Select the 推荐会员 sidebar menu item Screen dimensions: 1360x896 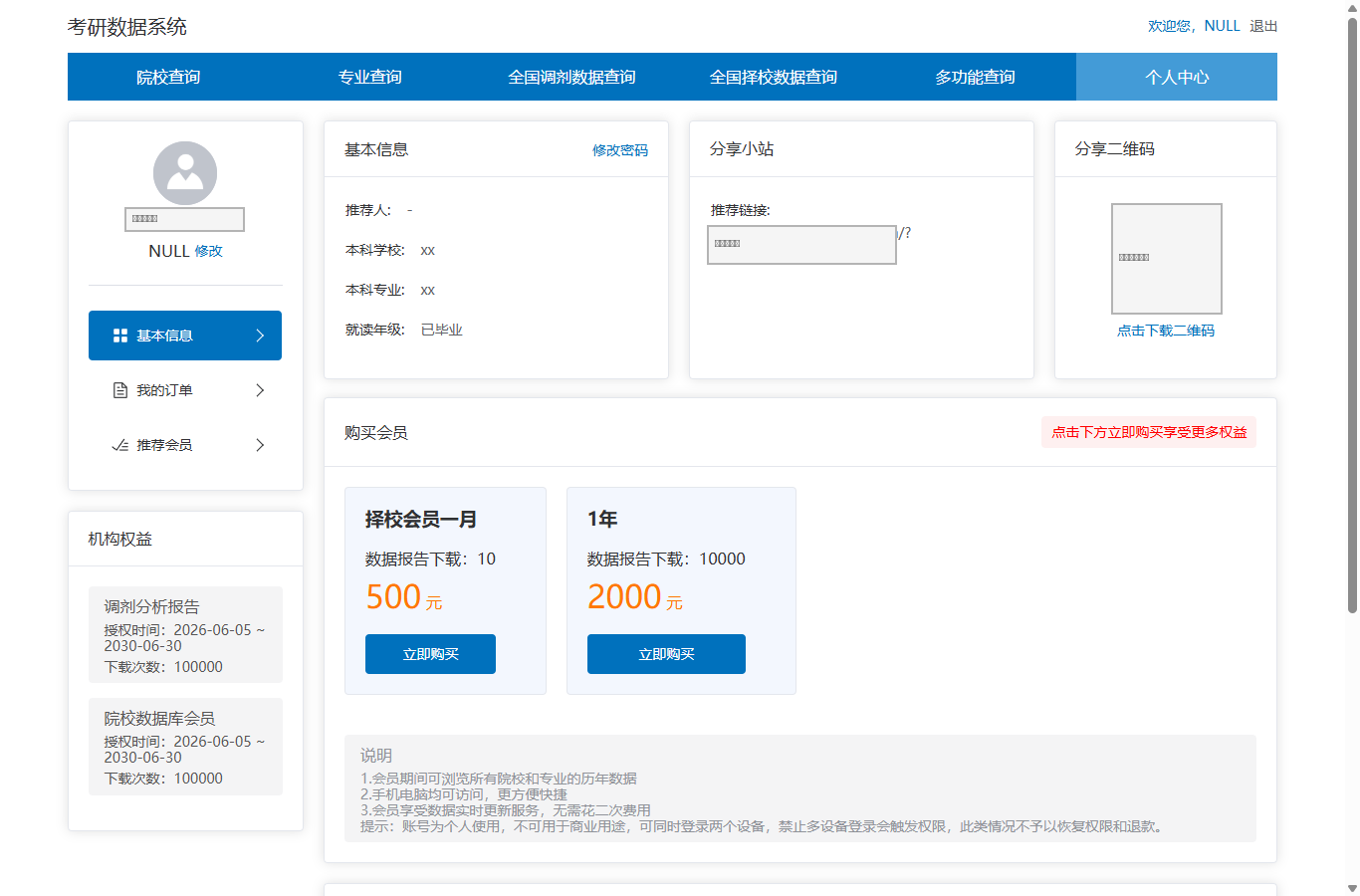[185, 445]
